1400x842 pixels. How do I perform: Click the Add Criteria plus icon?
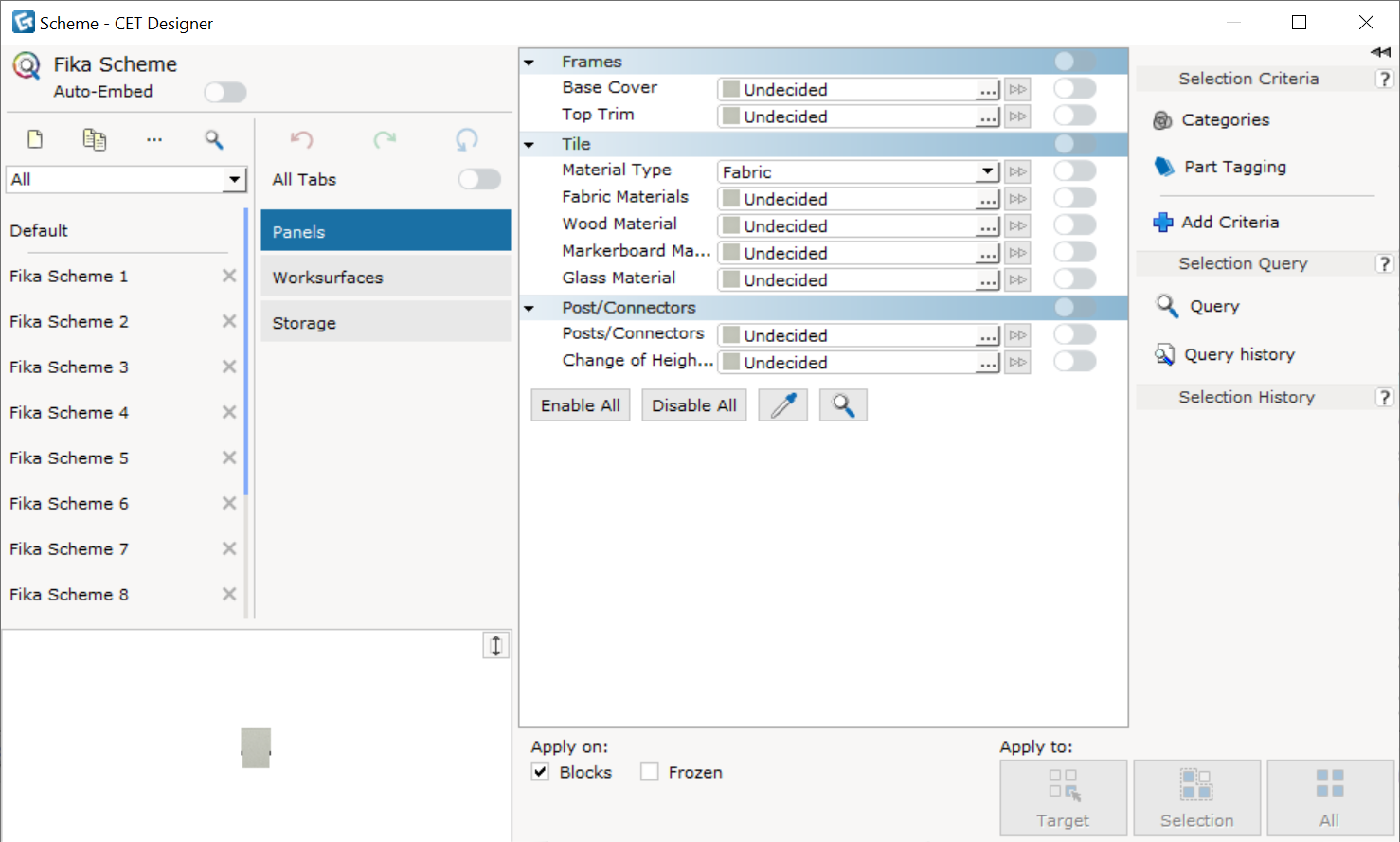click(x=1163, y=223)
